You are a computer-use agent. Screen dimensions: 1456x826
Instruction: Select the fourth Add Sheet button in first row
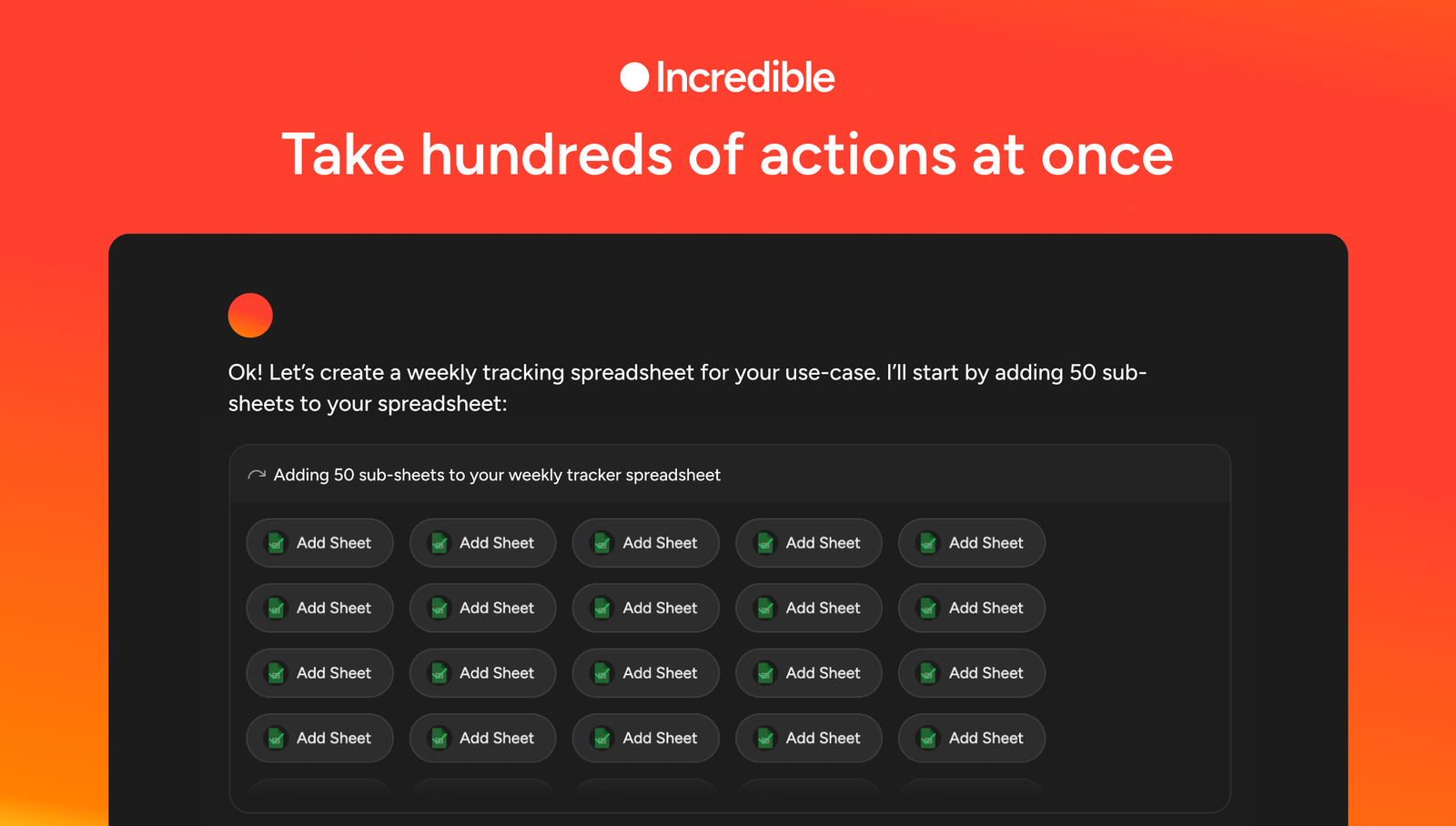coord(809,543)
